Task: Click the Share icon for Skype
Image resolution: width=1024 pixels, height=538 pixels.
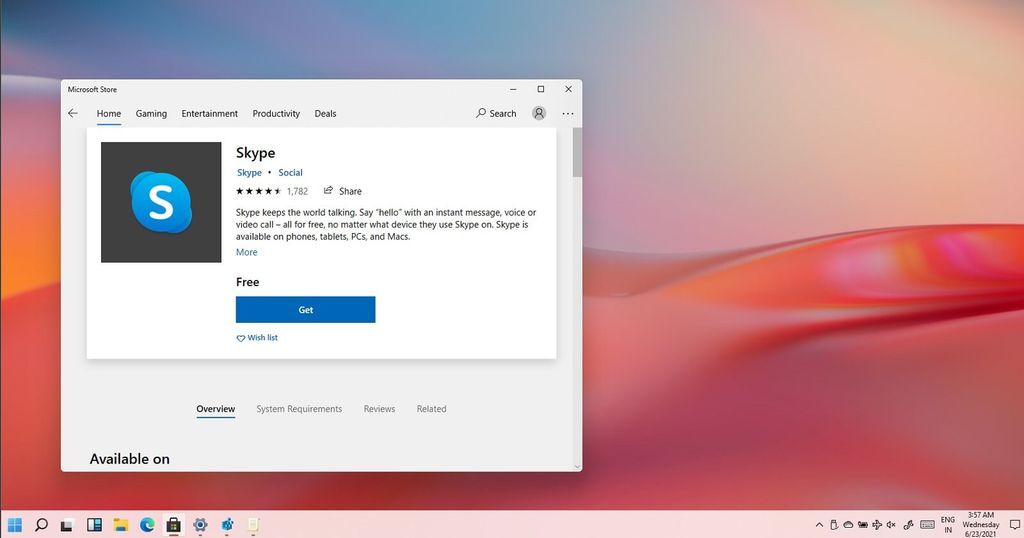Action: (x=328, y=191)
